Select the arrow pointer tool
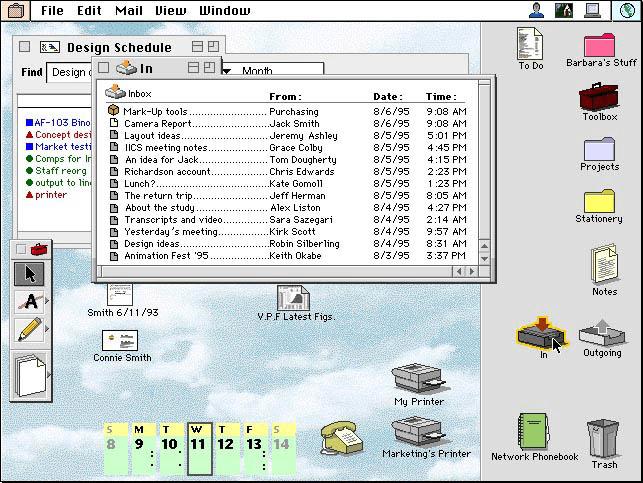This screenshot has height=483, width=643. tap(30, 274)
